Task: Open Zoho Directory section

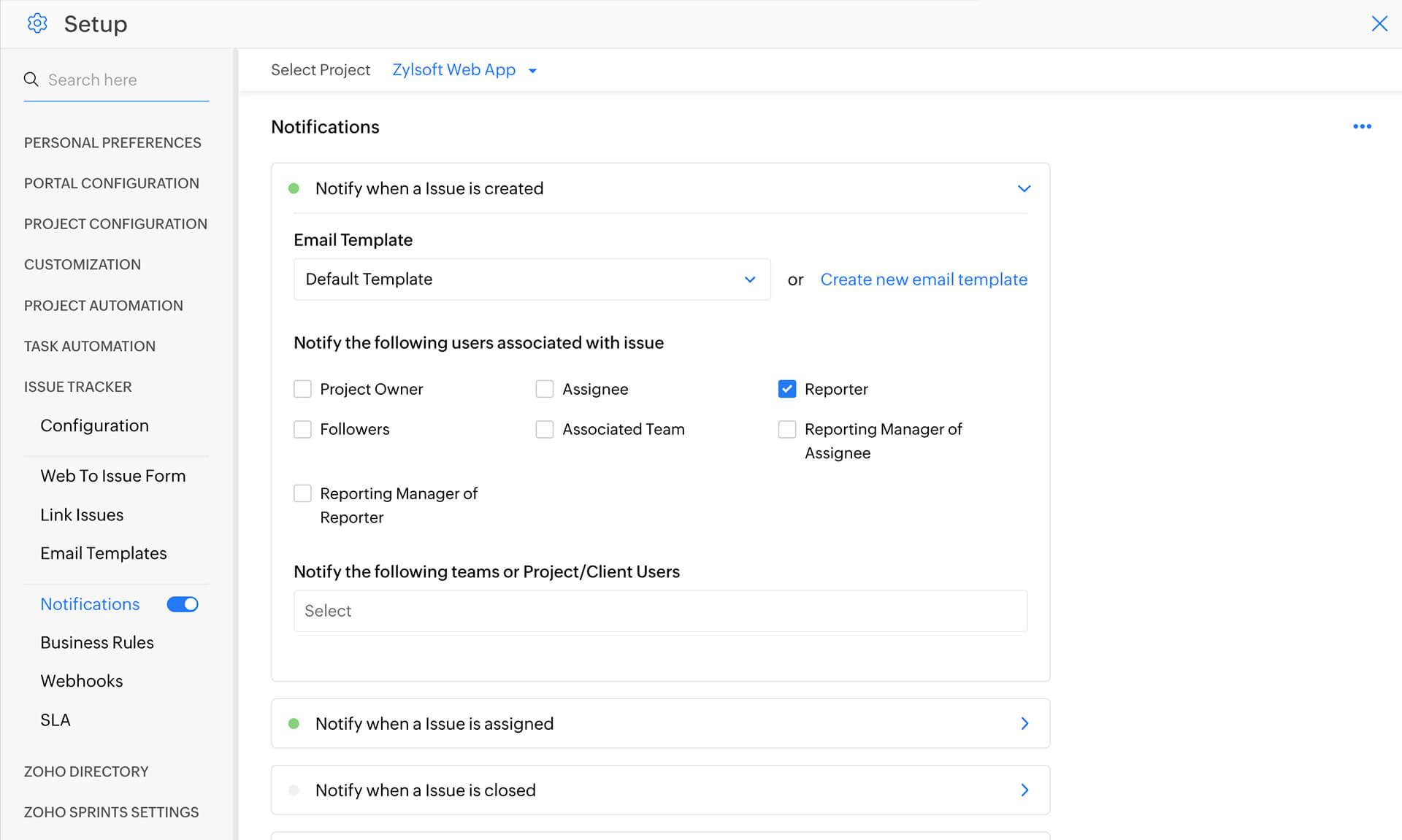Action: pyautogui.click(x=86, y=771)
